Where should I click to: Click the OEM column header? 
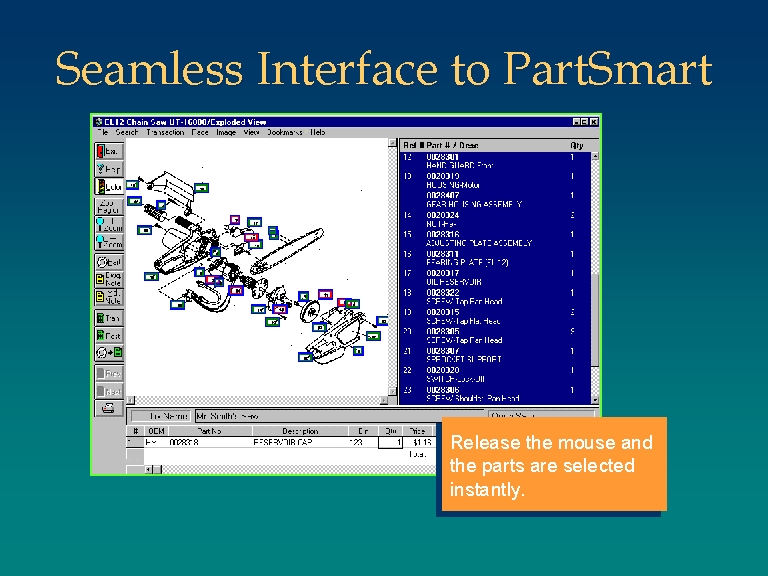[156, 431]
